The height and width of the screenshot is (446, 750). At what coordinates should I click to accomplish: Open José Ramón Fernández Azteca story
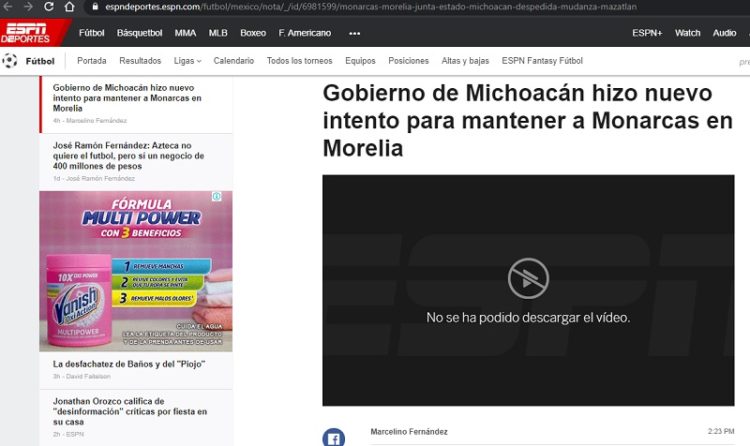pyautogui.click(x=129, y=156)
